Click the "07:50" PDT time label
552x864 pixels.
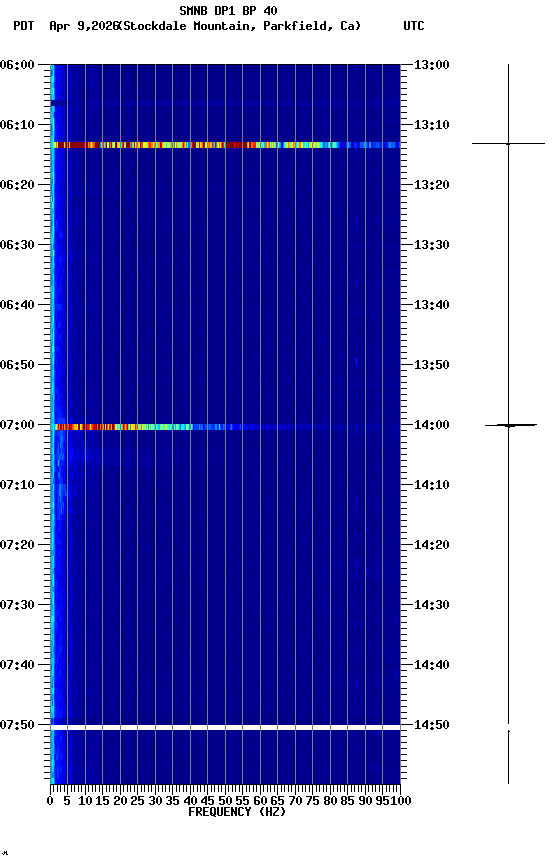(17, 725)
